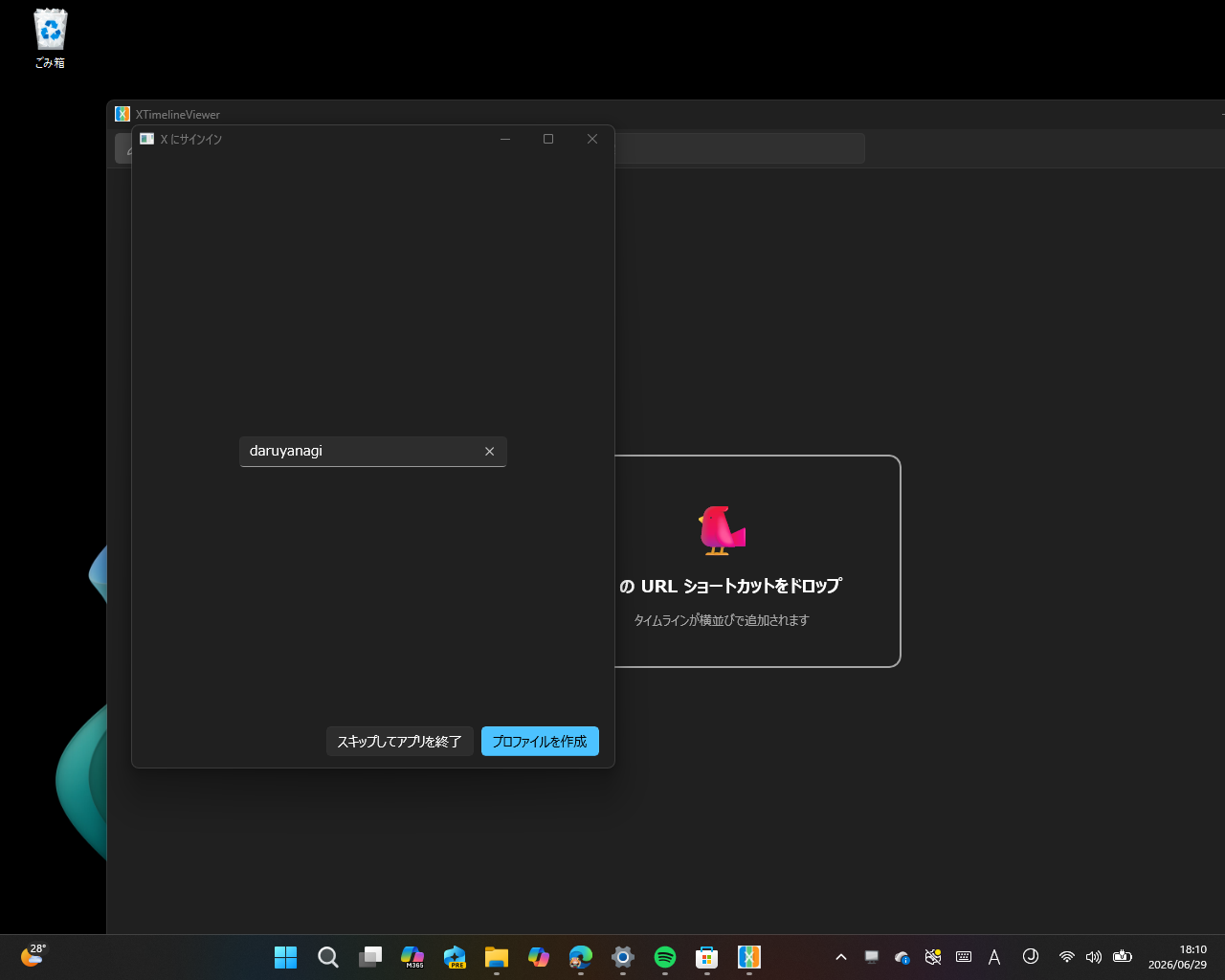Viewport: 1225px width, 980px height.
Task: Open the weather widget showing 28°
Action: pos(33,955)
